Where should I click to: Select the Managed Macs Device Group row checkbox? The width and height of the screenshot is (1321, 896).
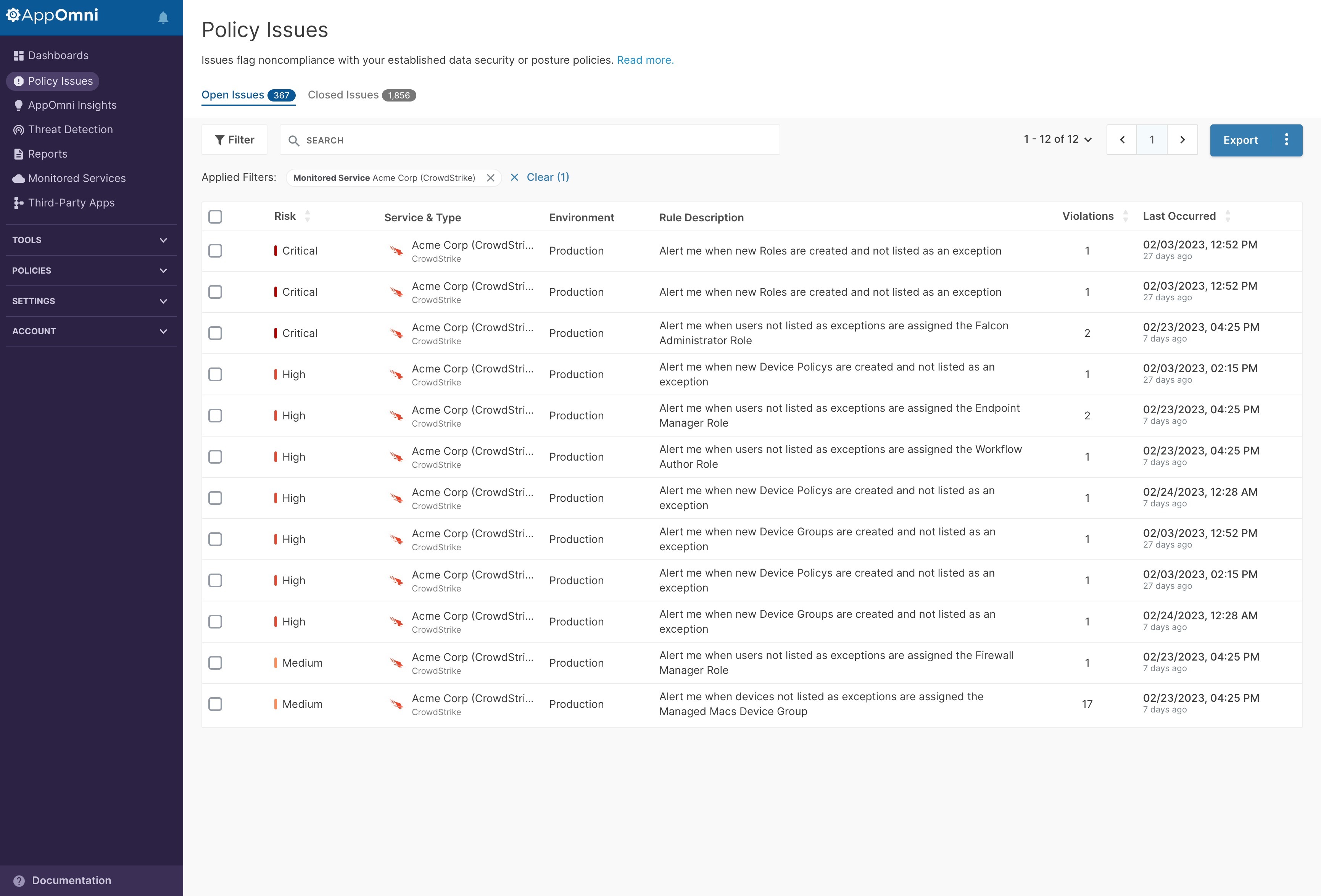pyautogui.click(x=215, y=704)
